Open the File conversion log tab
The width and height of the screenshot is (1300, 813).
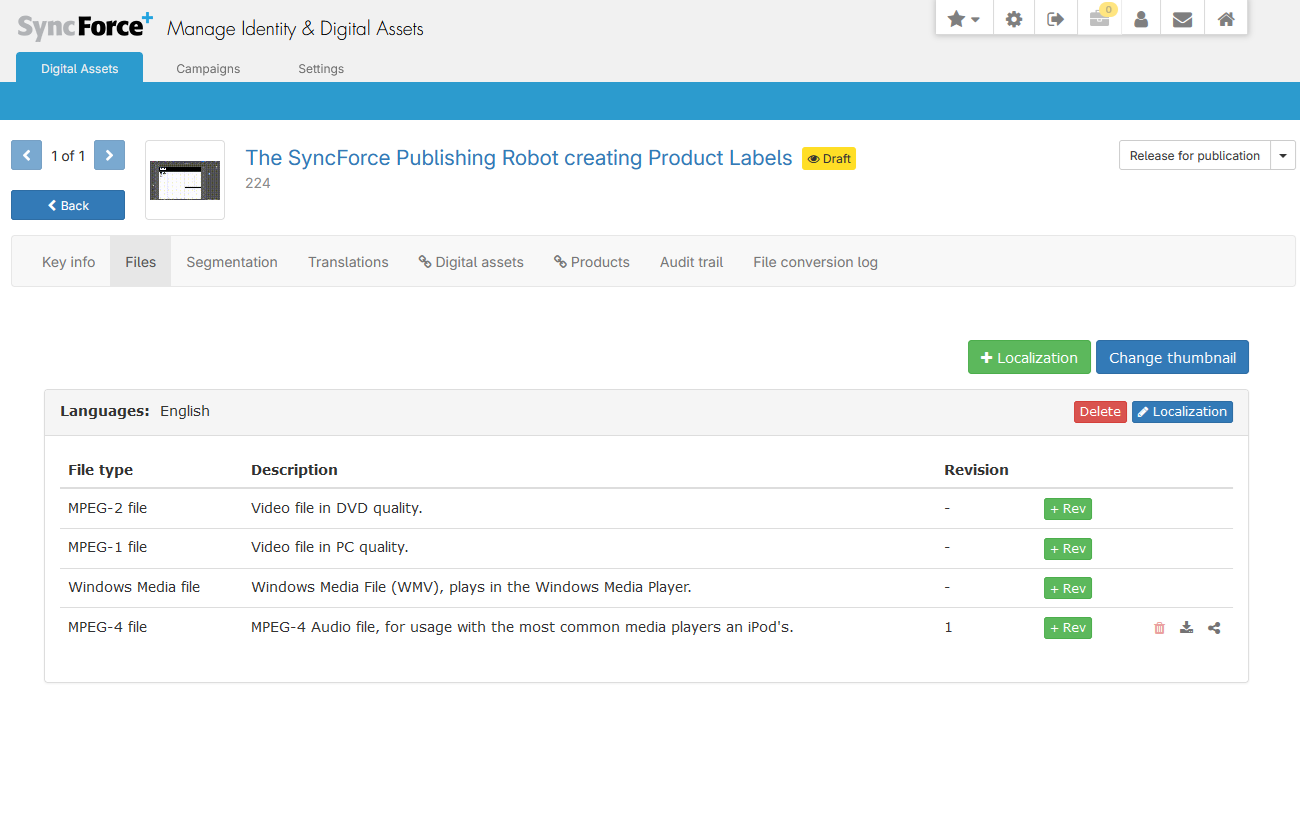[815, 262]
